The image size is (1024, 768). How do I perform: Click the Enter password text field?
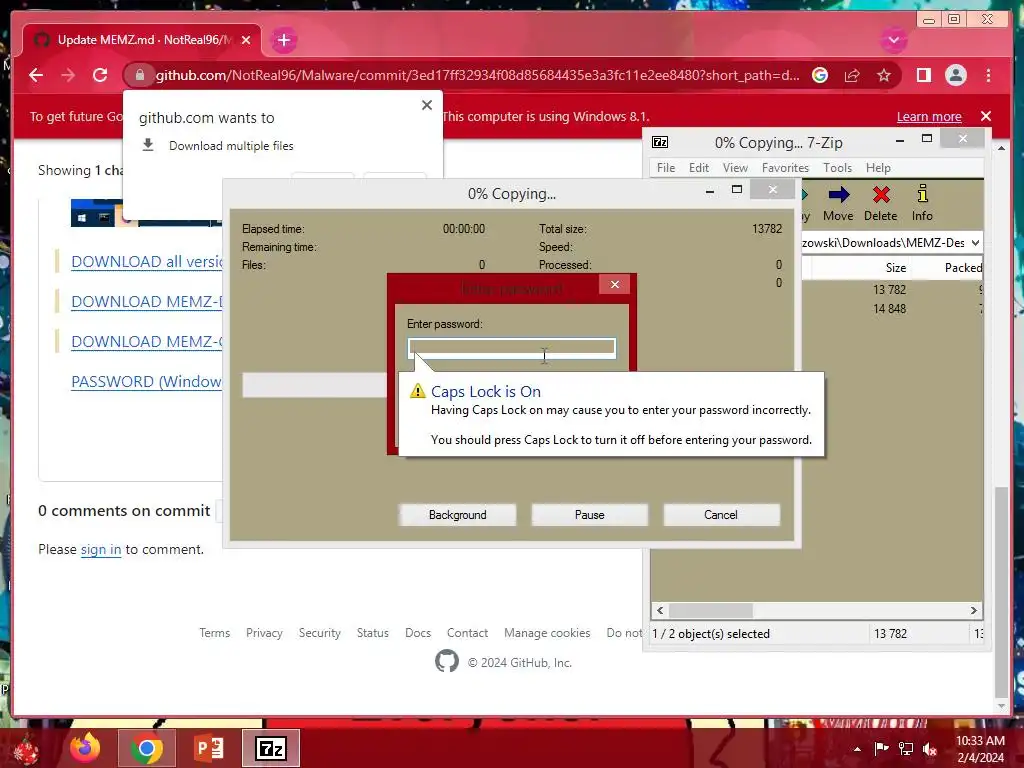tap(511, 348)
